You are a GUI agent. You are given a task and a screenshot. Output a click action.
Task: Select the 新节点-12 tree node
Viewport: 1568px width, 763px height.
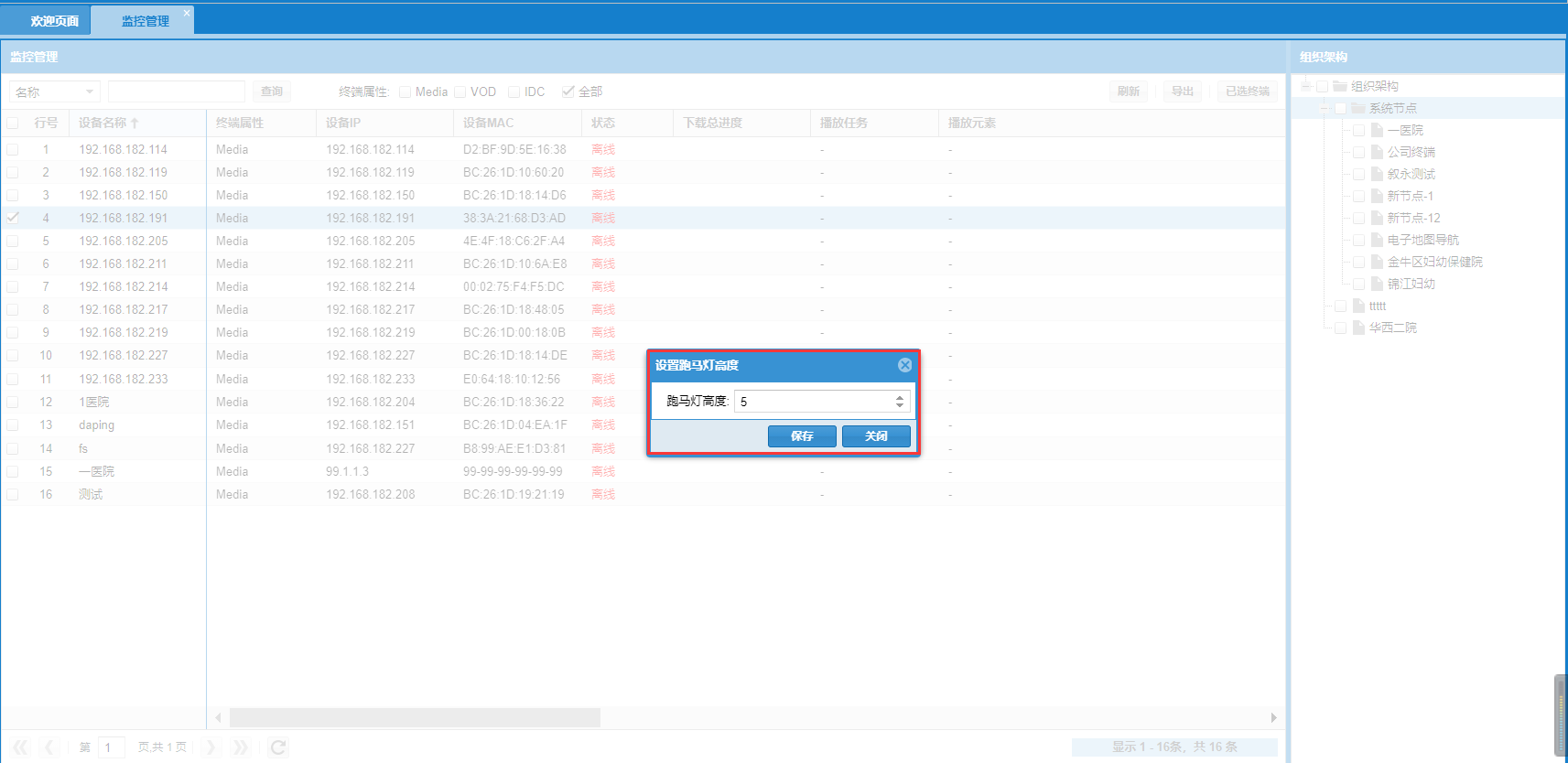point(1413,218)
